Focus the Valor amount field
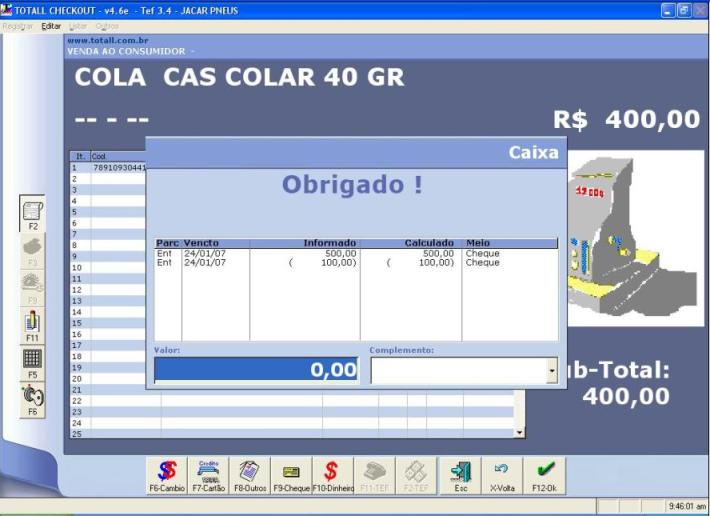The height and width of the screenshot is (516, 710). tap(256, 370)
